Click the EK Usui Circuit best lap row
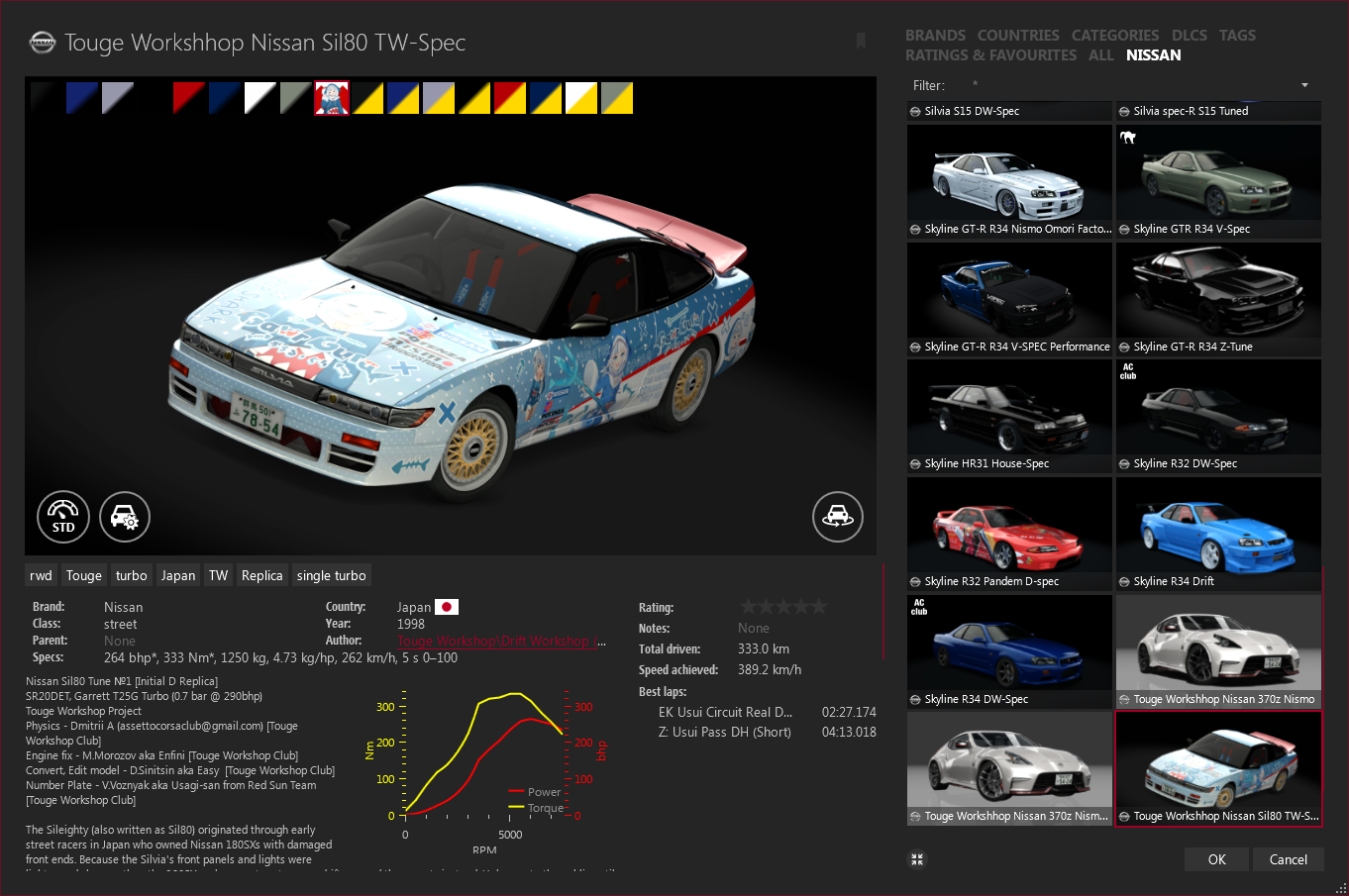Screen dimensions: 1349x896 tap(768, 712)
